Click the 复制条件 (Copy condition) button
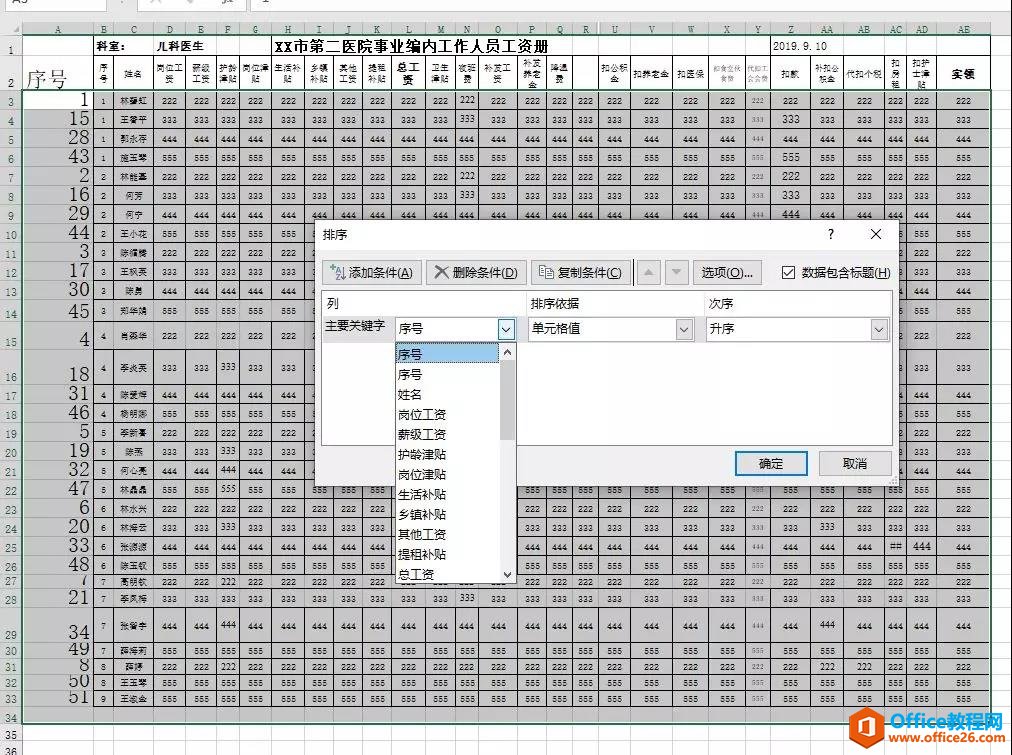1012x755 pixels. (x=581, y=273)
